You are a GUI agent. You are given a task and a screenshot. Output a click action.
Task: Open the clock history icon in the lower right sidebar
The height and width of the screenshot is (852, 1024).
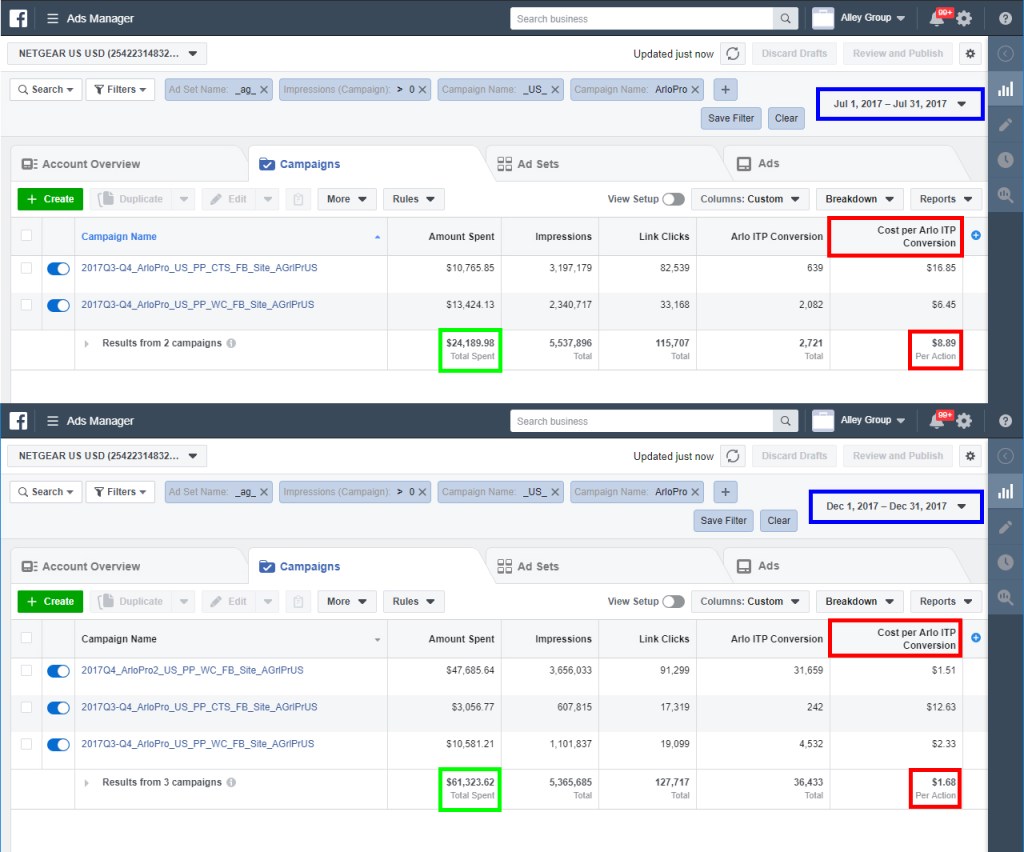click(1005, 563)
